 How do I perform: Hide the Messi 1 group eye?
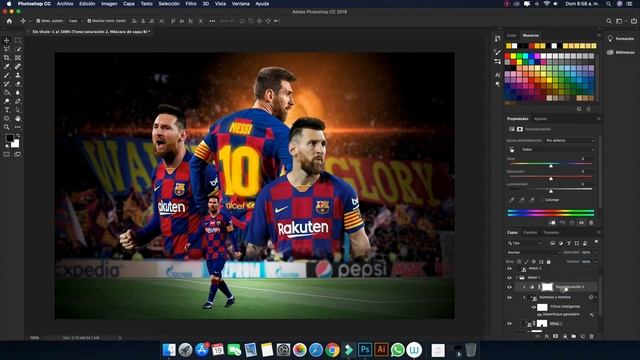tap(509, 278)
